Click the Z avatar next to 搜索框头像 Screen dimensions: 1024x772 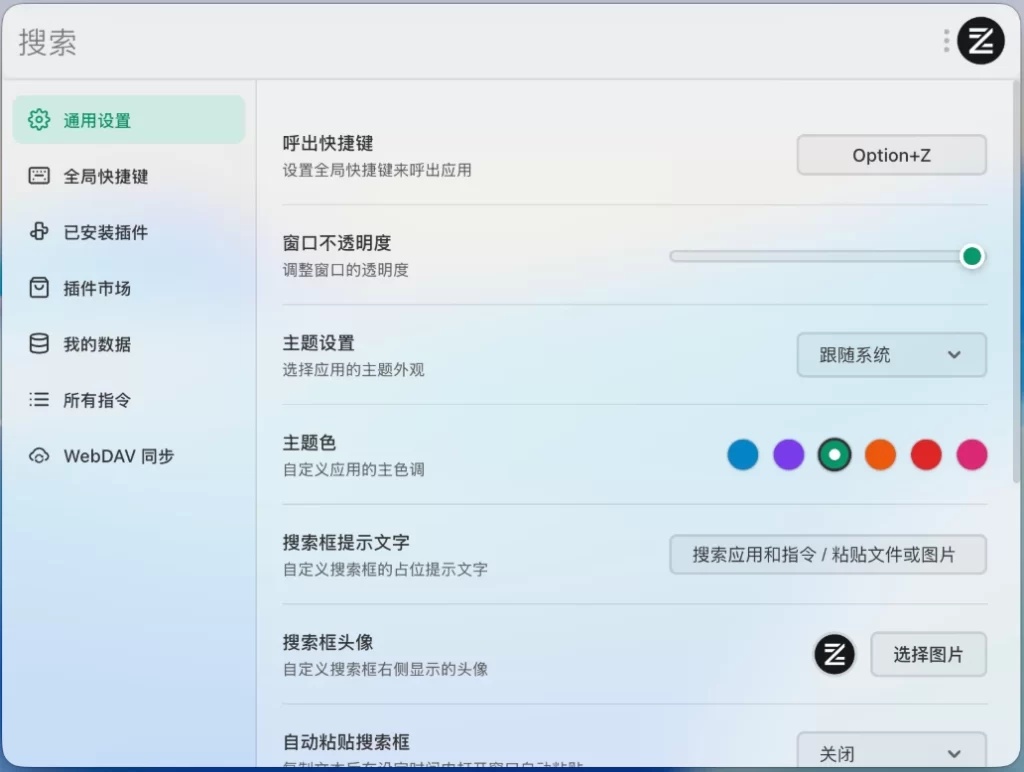point(834,655)
